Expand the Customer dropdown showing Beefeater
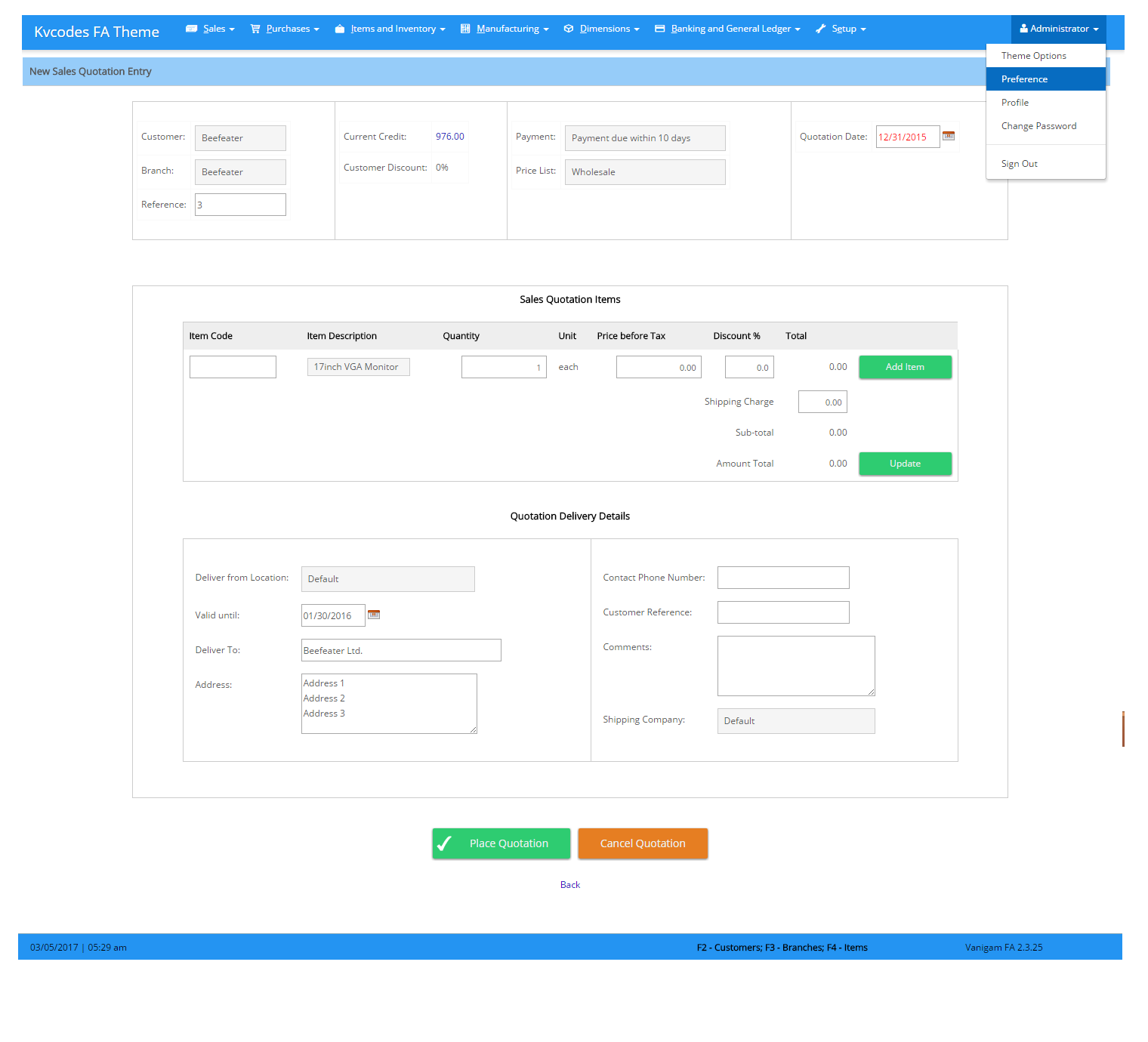This screenshot has height=1042, width=1148. pyautogui.click(x=240, y=138)
